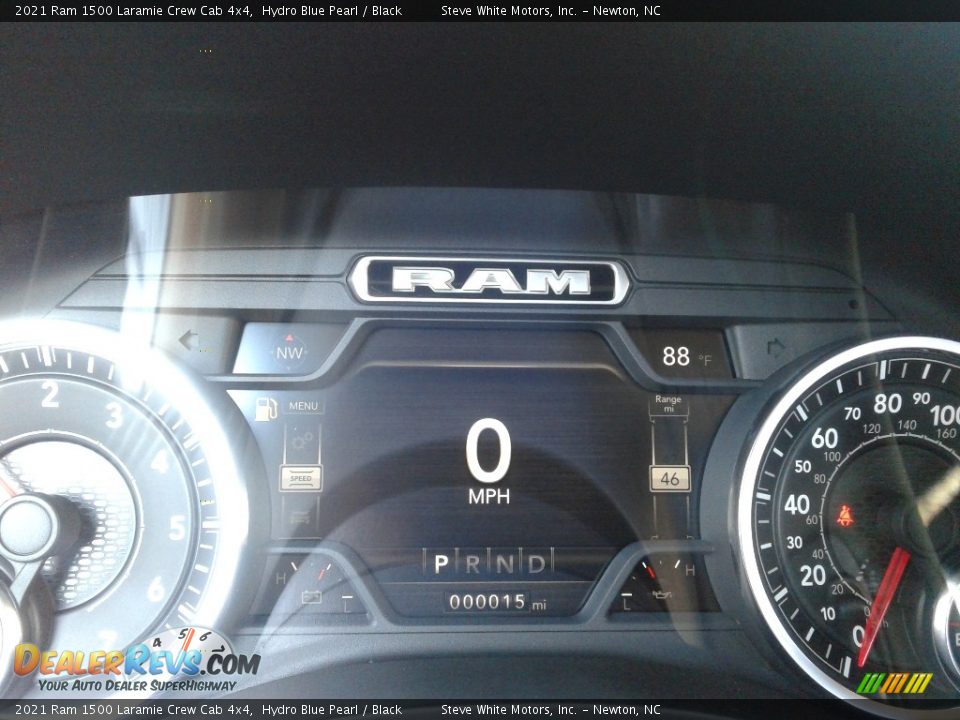Toggle the N gear position indicator
This screenshot has width=960, height=720.
(x=503, y=563)
